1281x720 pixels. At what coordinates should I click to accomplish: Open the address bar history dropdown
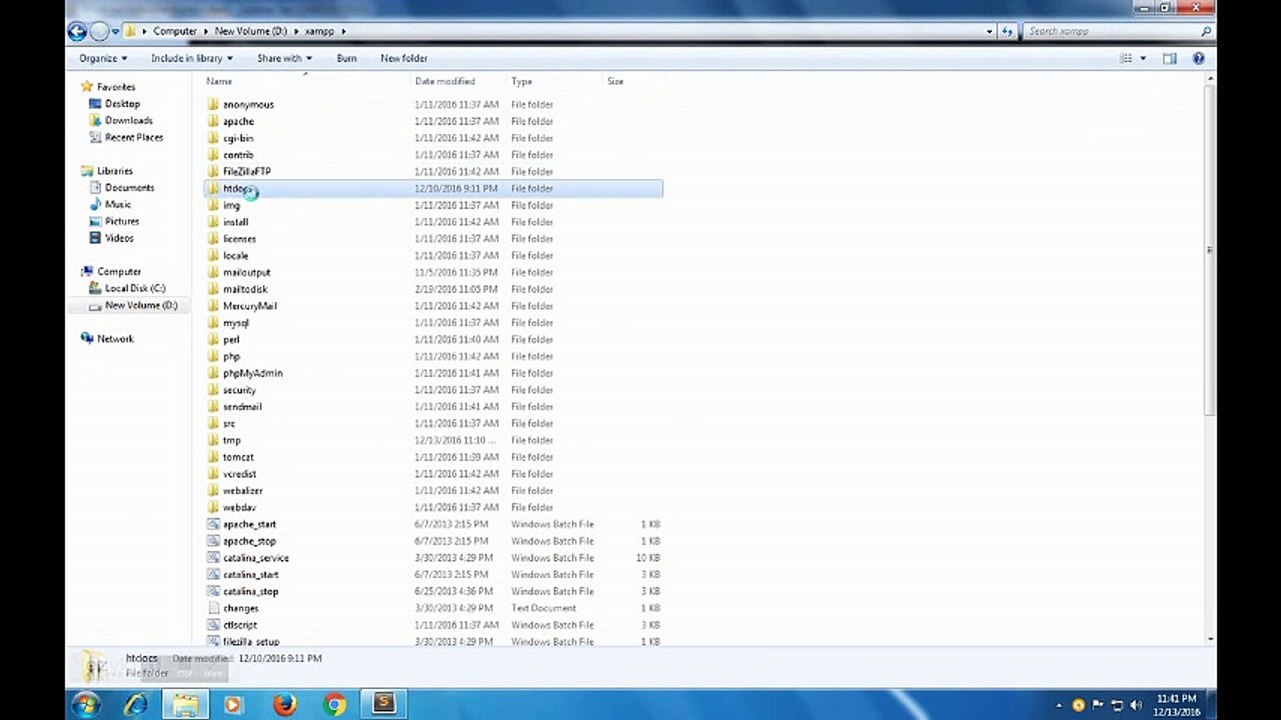(990, 31)
